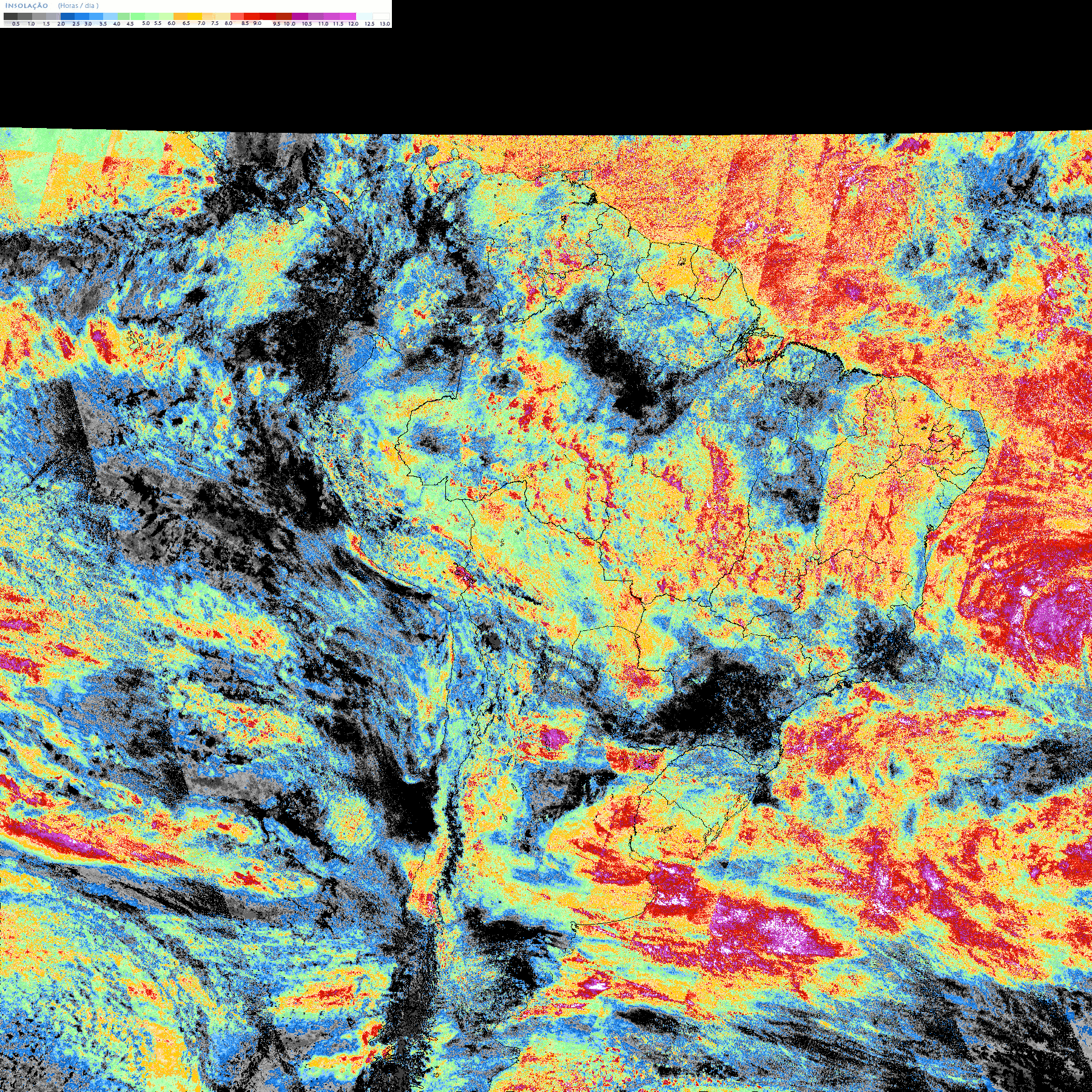
Task: Click the '4.5' legend value
Action: pyautogui.click(x=130, y=24)
